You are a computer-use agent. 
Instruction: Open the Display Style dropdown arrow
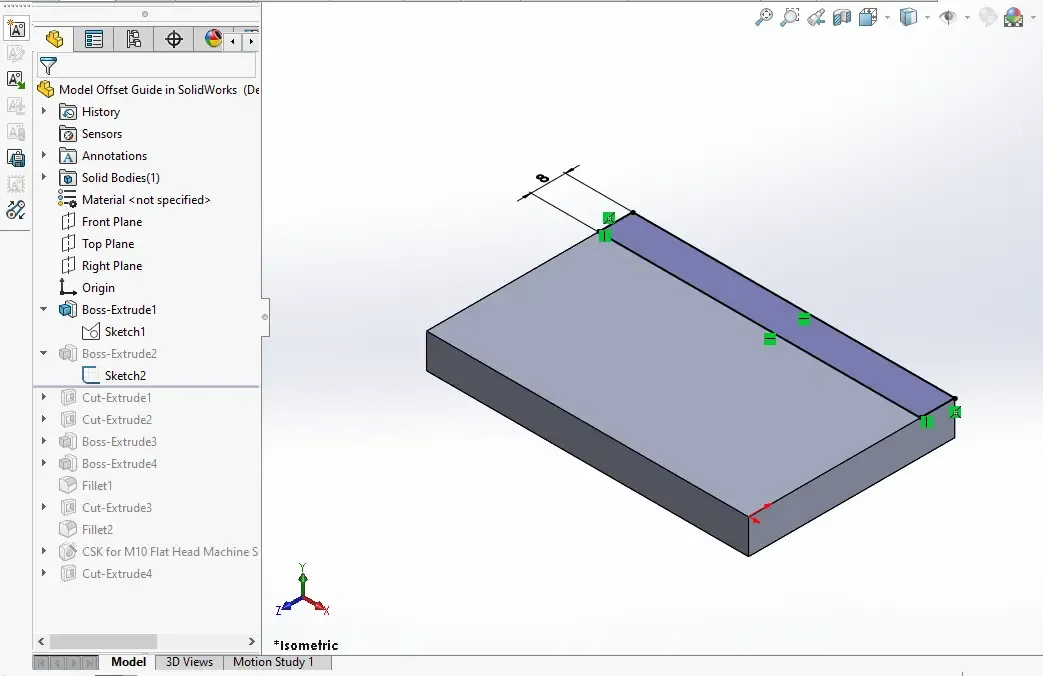tap(928, 17)
